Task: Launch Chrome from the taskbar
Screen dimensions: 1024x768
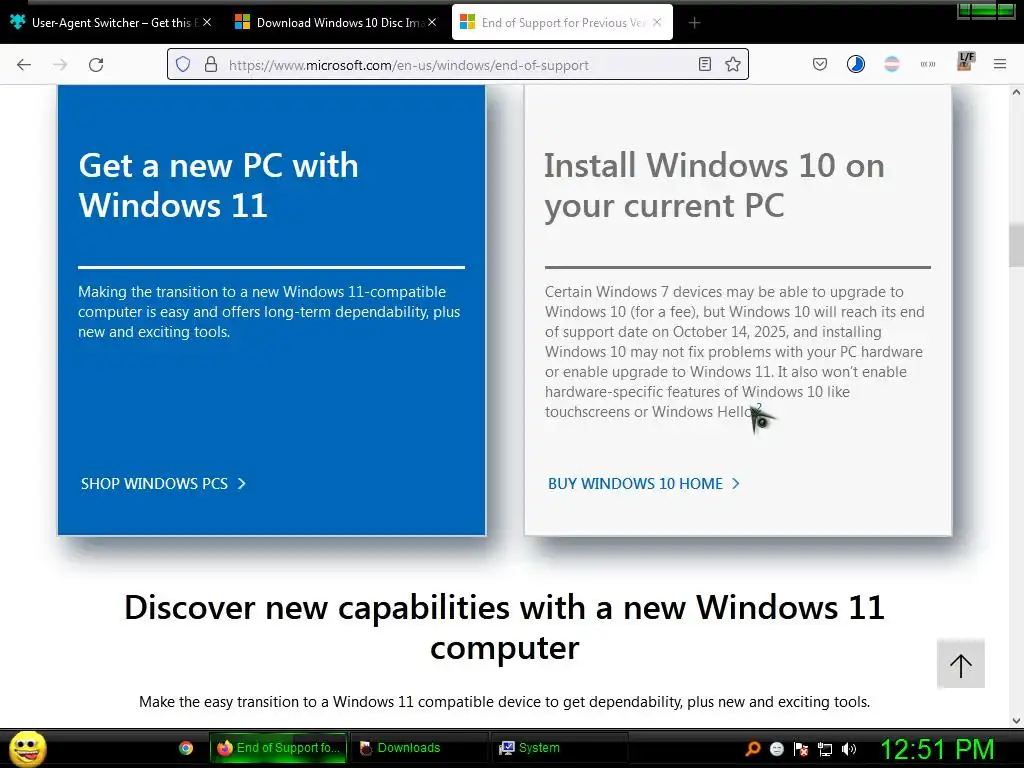Action: pos(186,748)
